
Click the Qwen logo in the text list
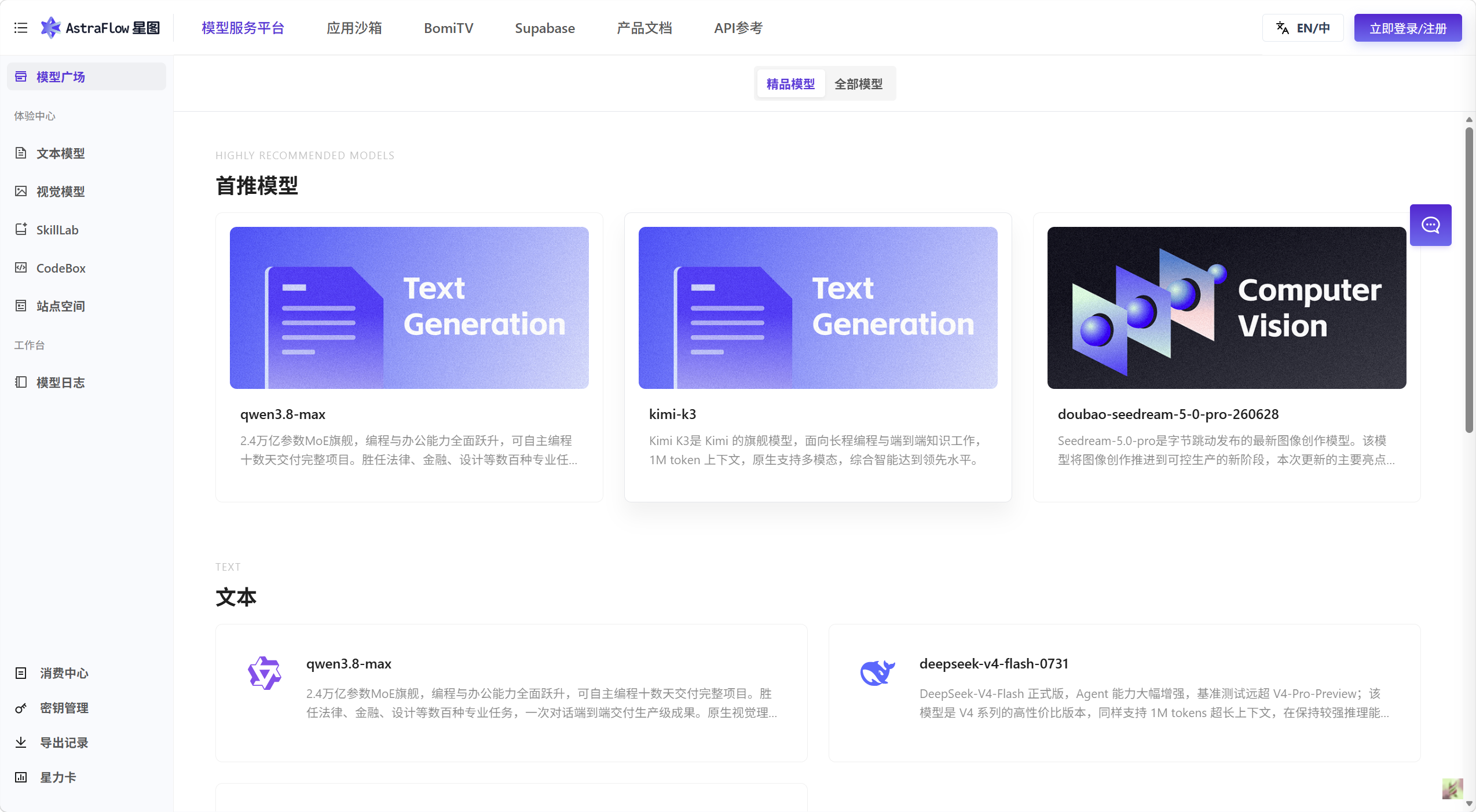265,673
